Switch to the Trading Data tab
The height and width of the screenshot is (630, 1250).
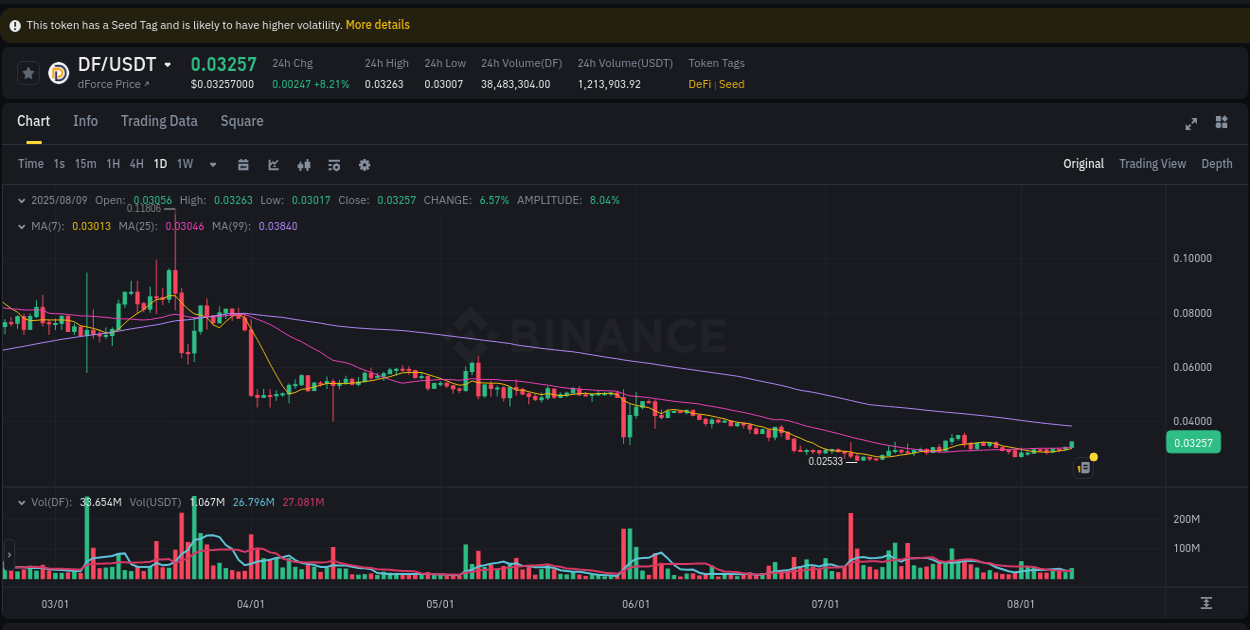coord(159,121)
